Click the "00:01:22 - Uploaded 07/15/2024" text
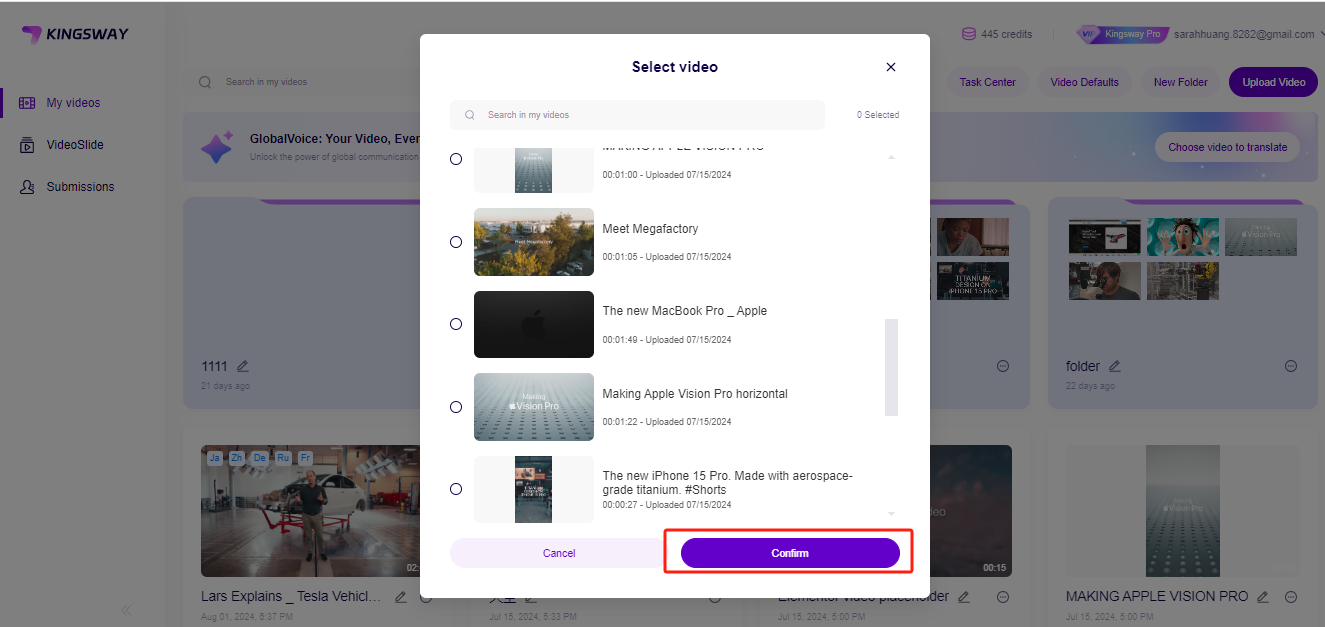 coord(667,422)
